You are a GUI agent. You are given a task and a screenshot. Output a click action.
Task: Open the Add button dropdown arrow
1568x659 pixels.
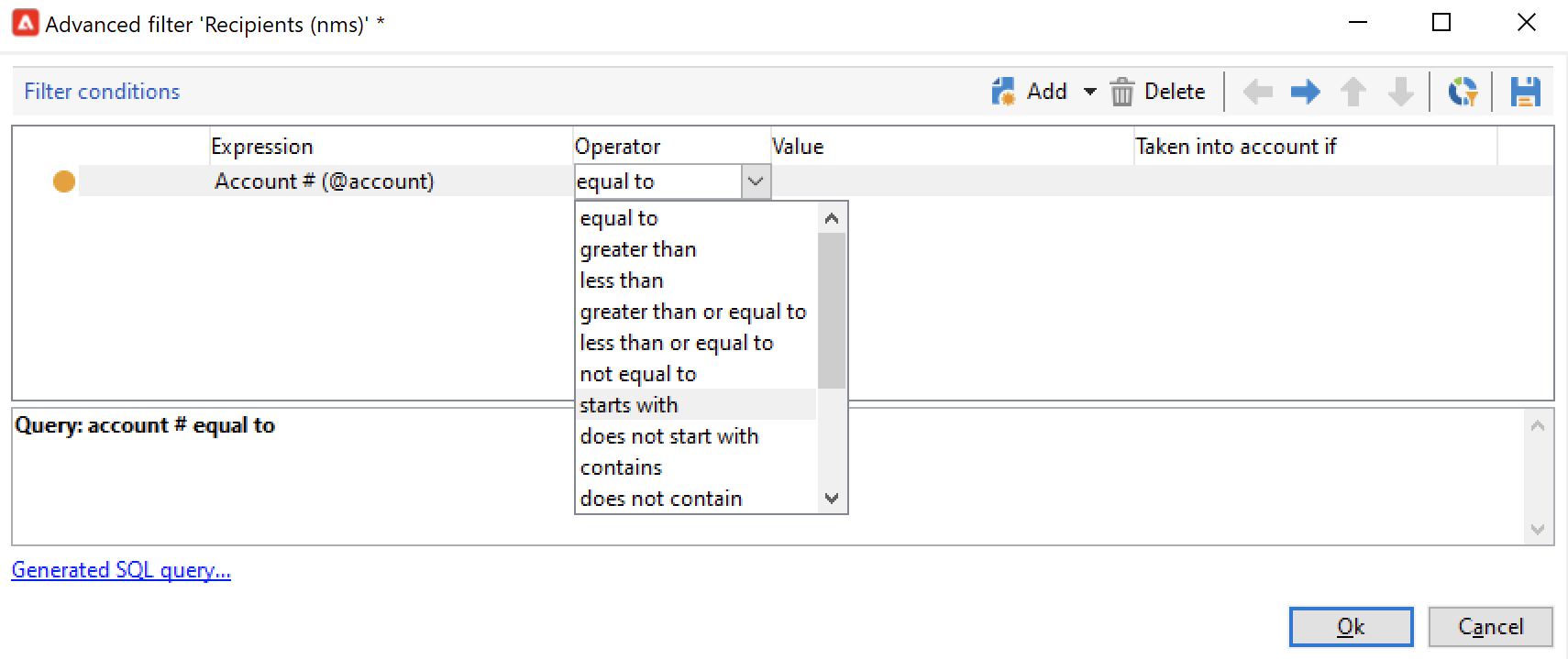pyautogui.click(x=1089, y=92)
